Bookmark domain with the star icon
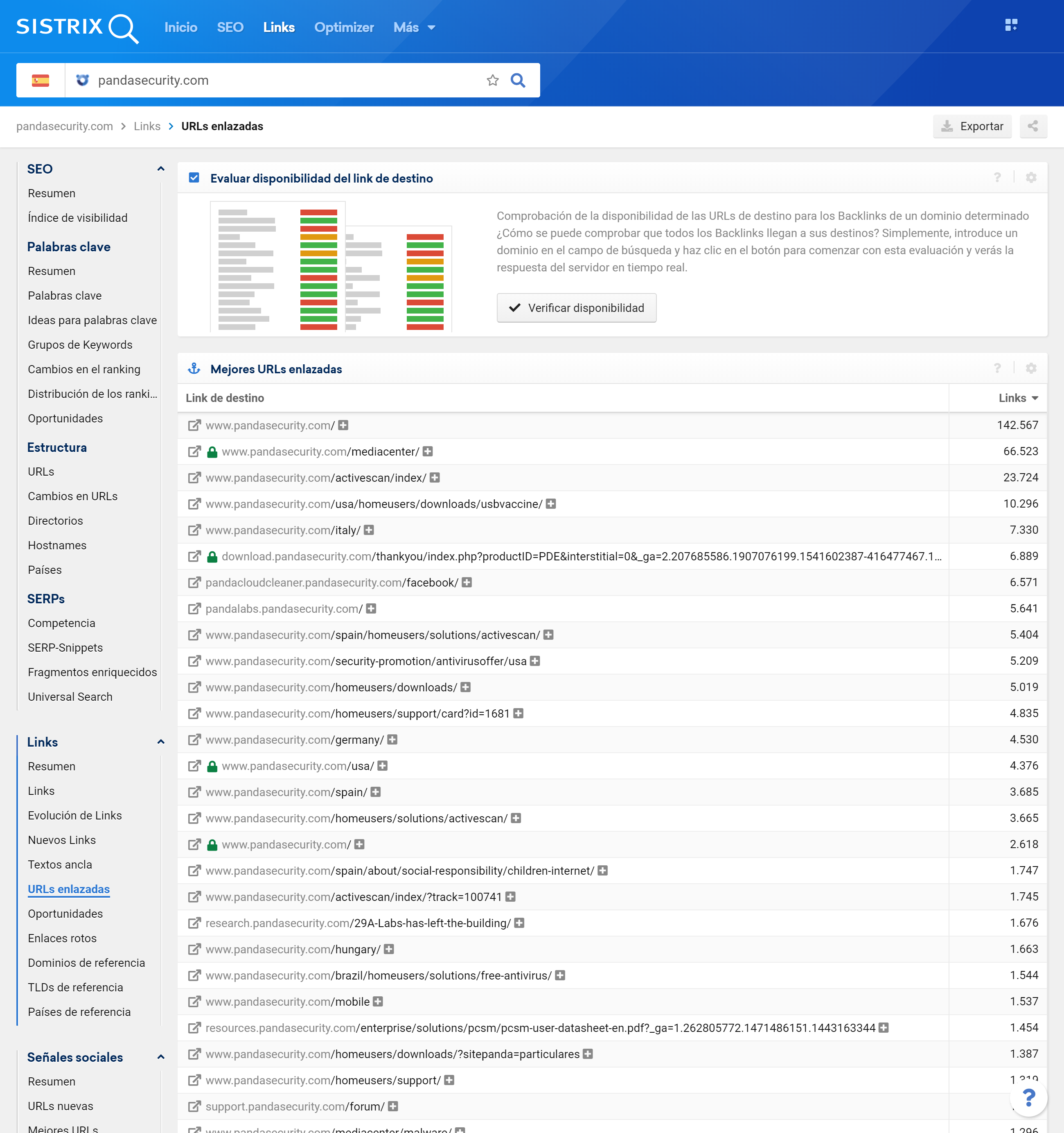Screen dimensions: 1064x1133 (x=492, y=80)
